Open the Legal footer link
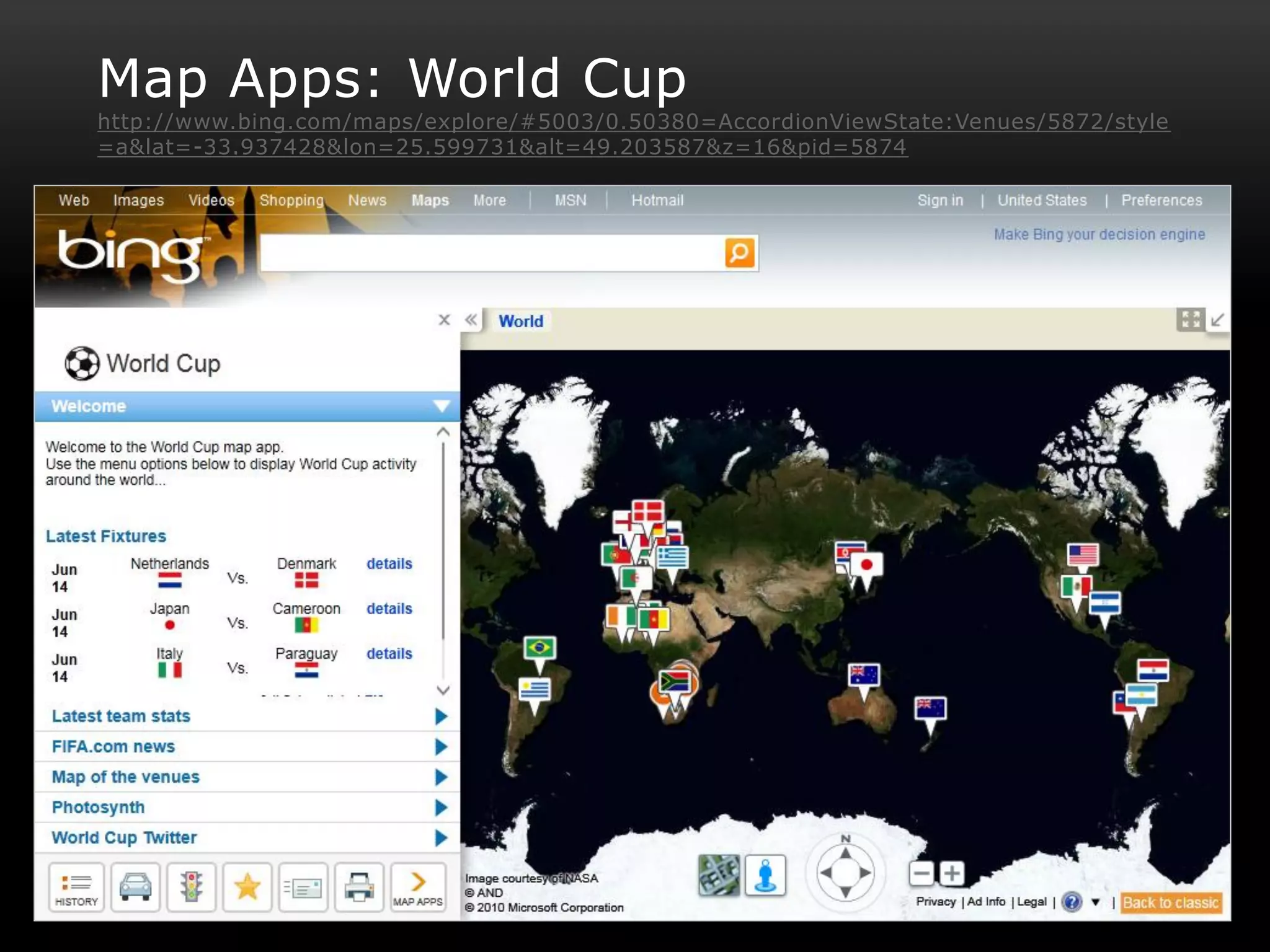 coord(1032,901)
